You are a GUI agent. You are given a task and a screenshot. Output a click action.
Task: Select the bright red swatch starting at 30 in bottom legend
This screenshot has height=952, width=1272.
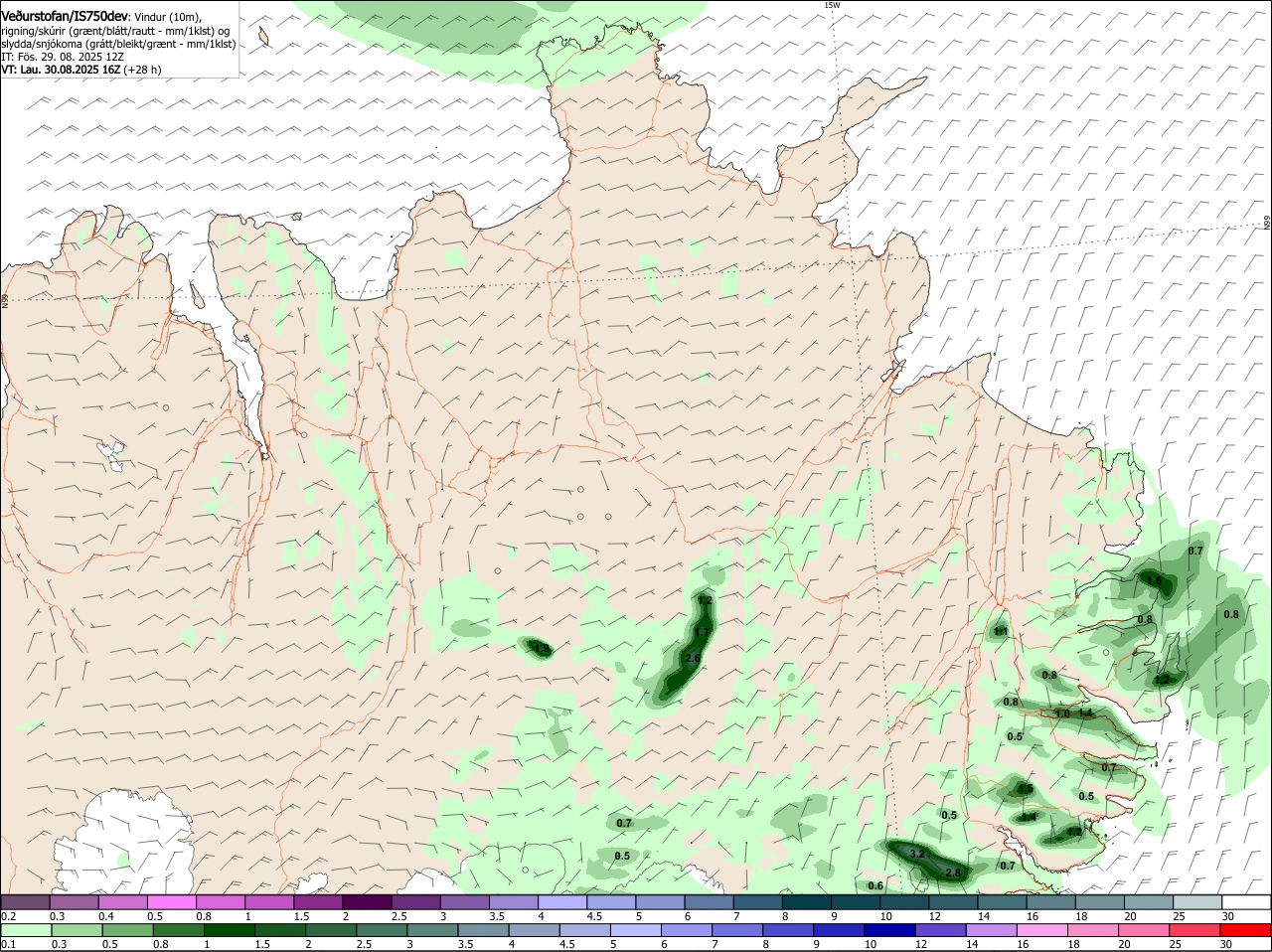tap(1245, 929)
